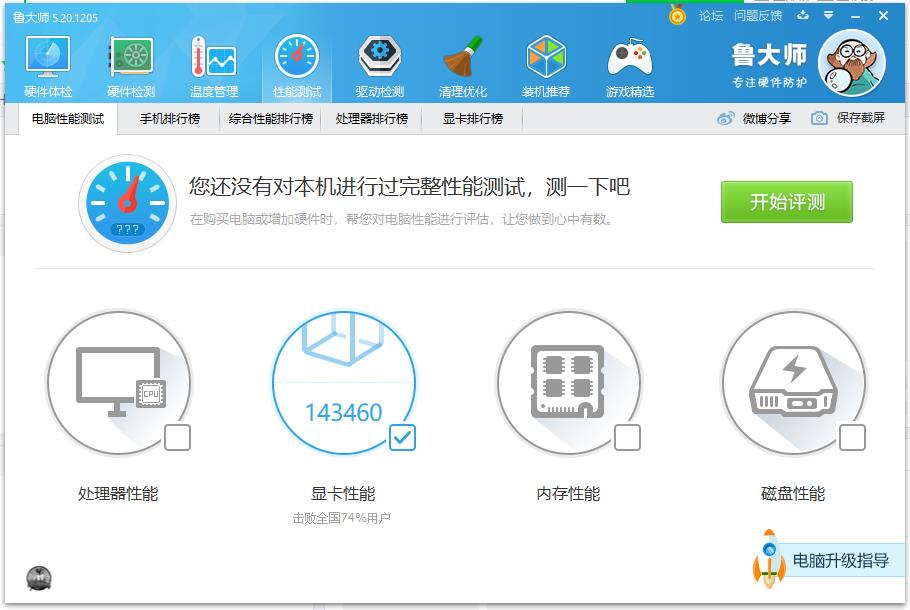
Task: Open the title bar main menu arrow
Action: tap(826, 16)
